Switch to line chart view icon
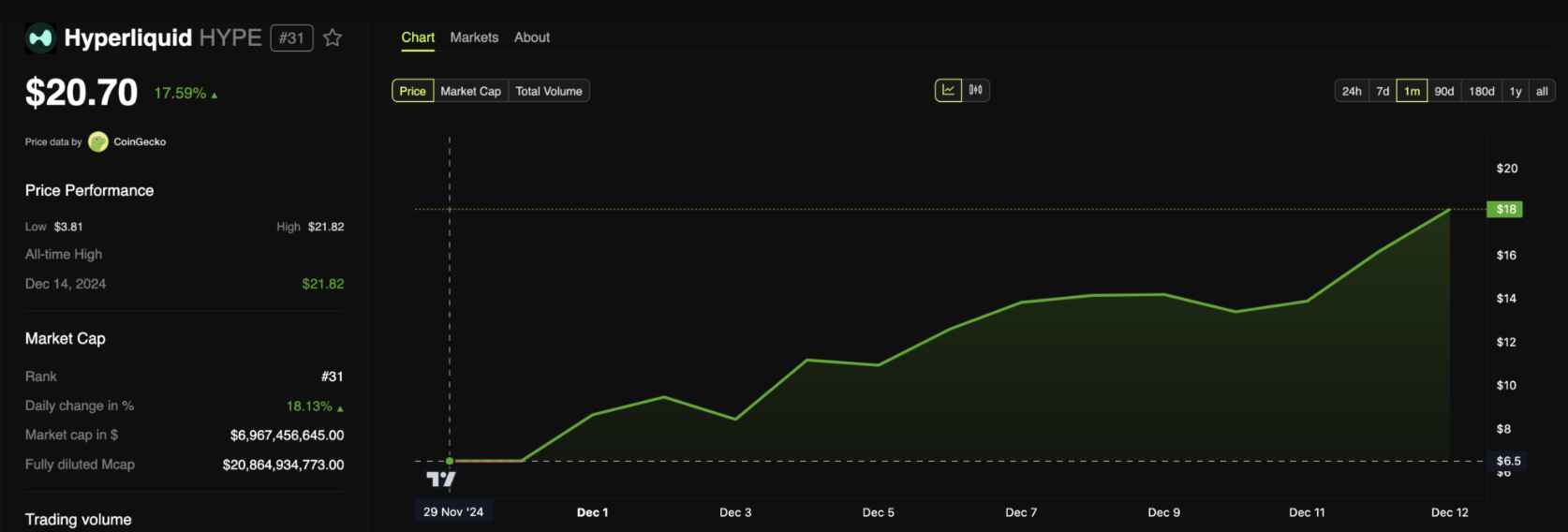 coord(948,90)
